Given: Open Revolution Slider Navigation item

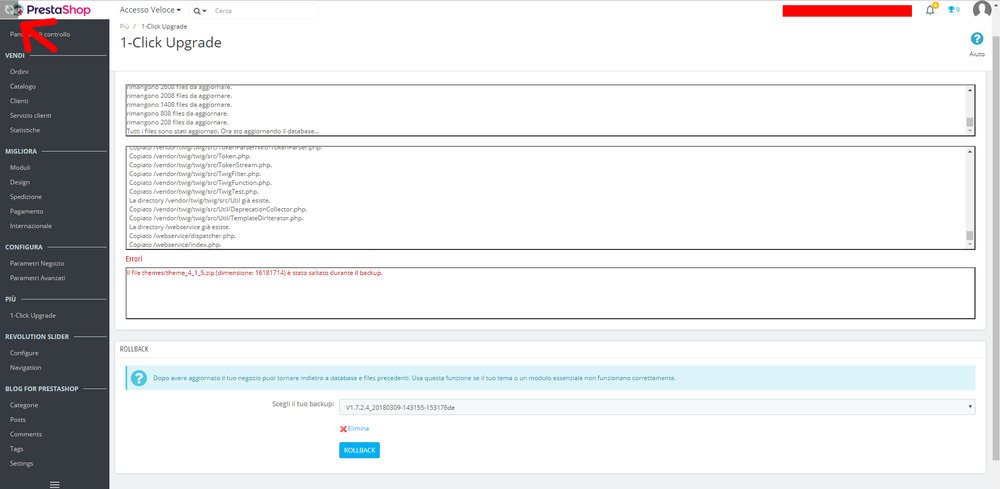Looking at the screenshot, I should [26, 367].
